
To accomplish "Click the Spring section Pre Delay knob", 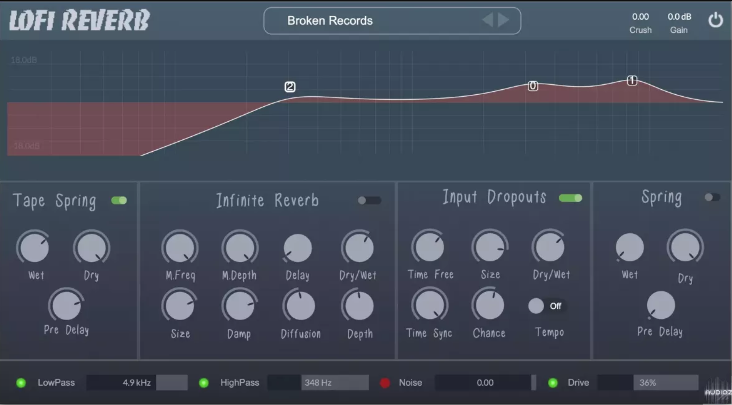I will click(661, 306).
